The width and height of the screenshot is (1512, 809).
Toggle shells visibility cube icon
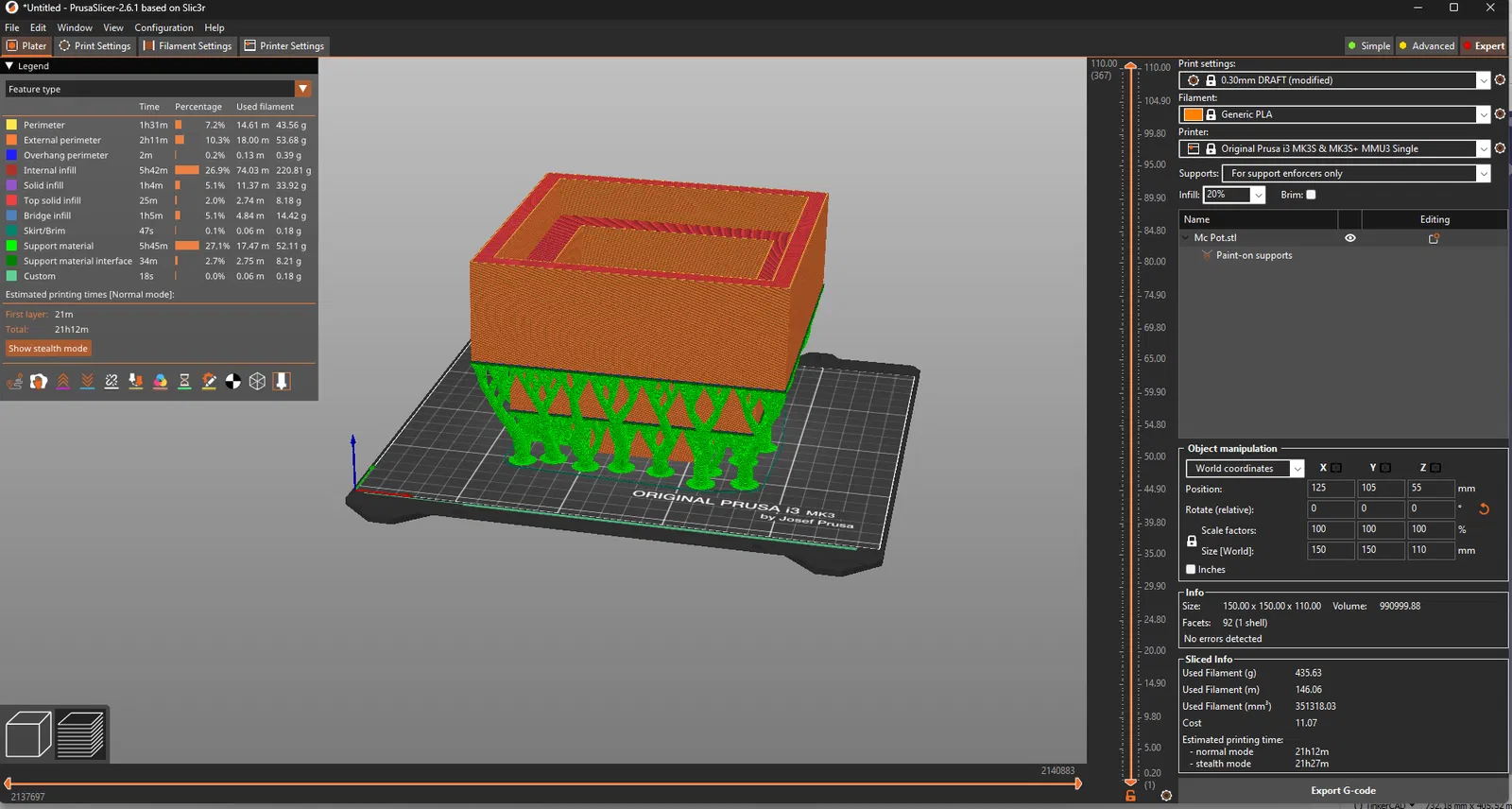(x=257, y=381)
